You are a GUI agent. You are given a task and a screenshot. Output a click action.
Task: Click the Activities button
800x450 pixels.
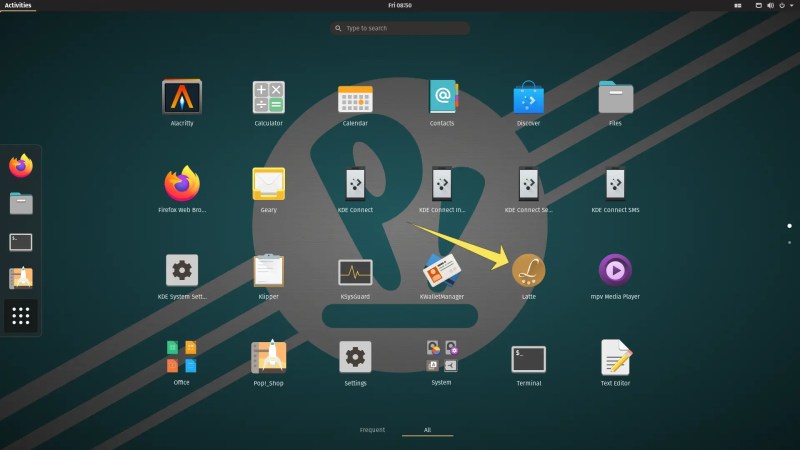click(x=18, y=6)
